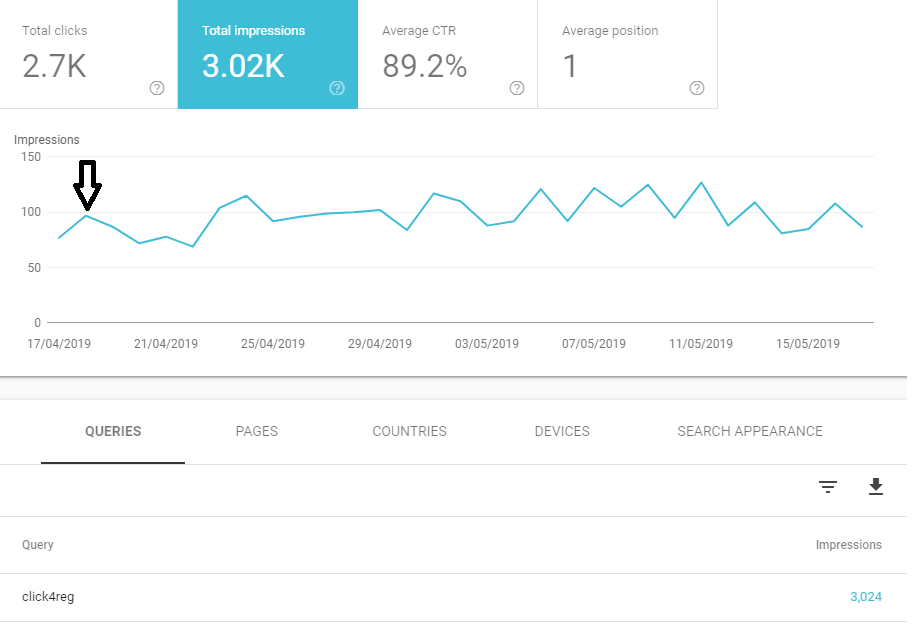
Task: Click the 2.7K total clicks value
Action: coord(54,66)
